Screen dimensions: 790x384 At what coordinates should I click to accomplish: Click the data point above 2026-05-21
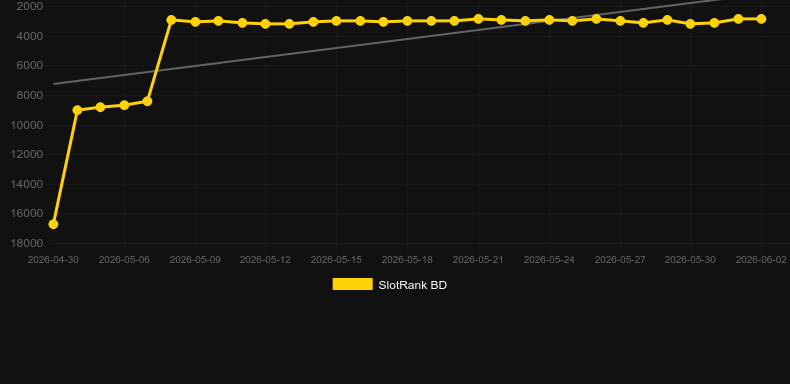tap(478, 19)
